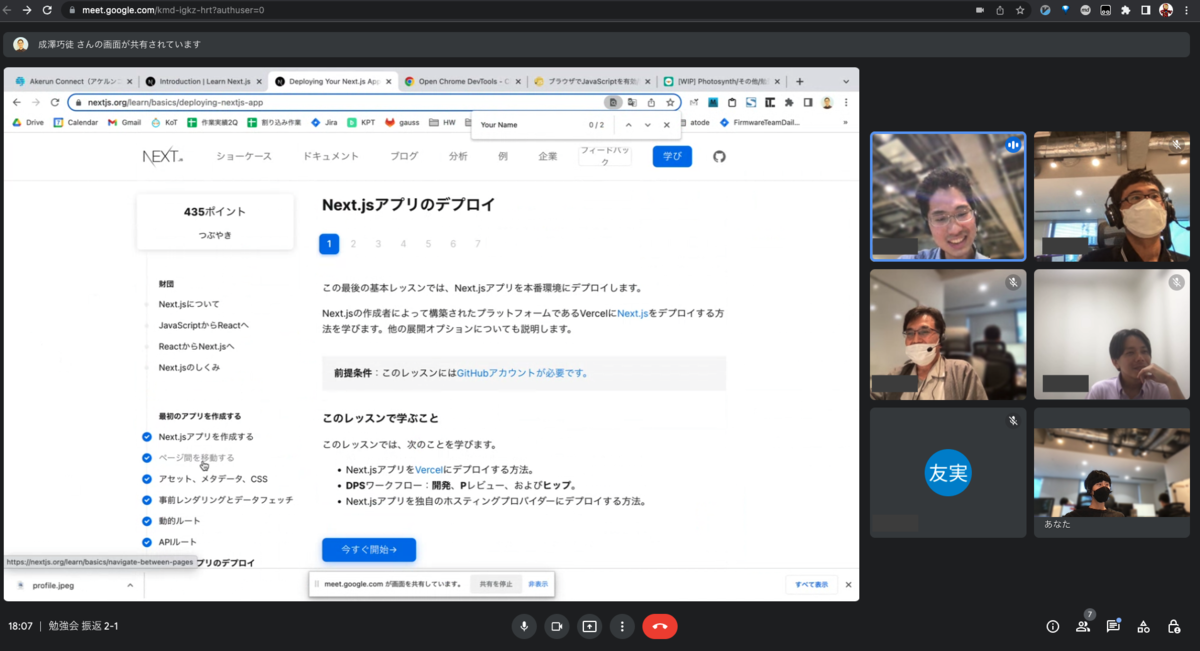This screenshot has height=651, width=1200.
Task: Toggle the Meet camera button
Action: coord(556,626)
